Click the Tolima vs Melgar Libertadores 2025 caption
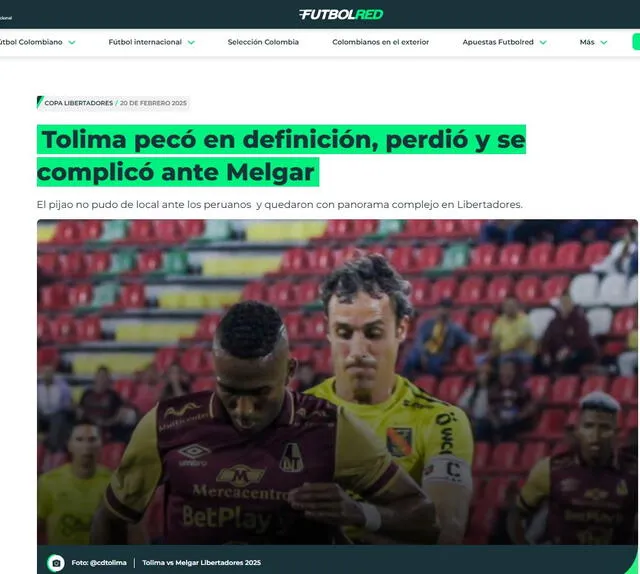 point(202,563)
